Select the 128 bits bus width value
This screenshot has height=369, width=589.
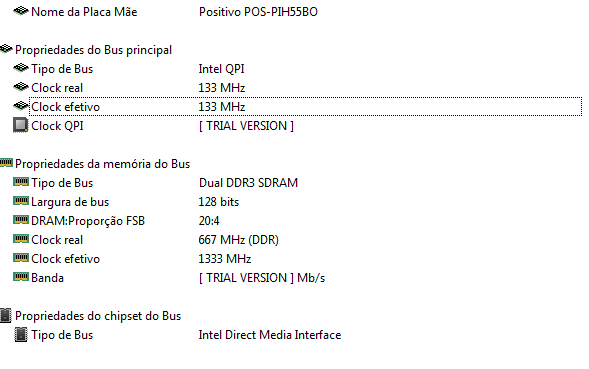tap(219, 202)
